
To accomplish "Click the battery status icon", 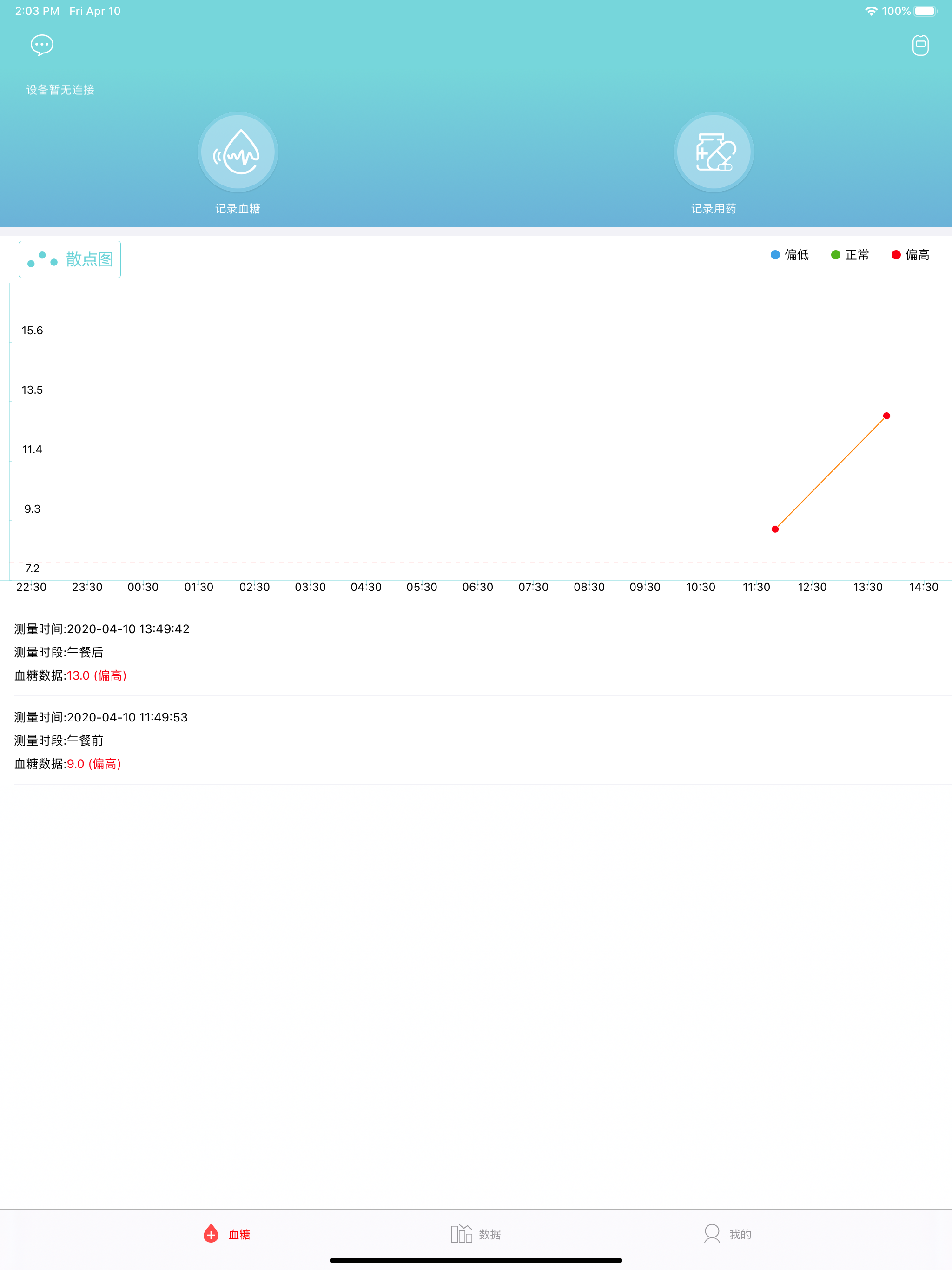I will coord(926,11).
